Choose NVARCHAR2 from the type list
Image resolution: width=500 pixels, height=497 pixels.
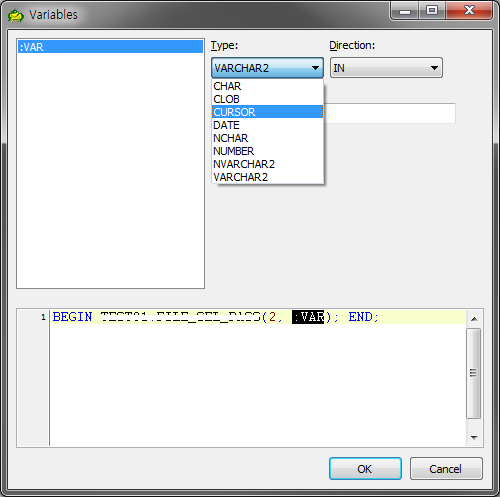tap(267, 164)
